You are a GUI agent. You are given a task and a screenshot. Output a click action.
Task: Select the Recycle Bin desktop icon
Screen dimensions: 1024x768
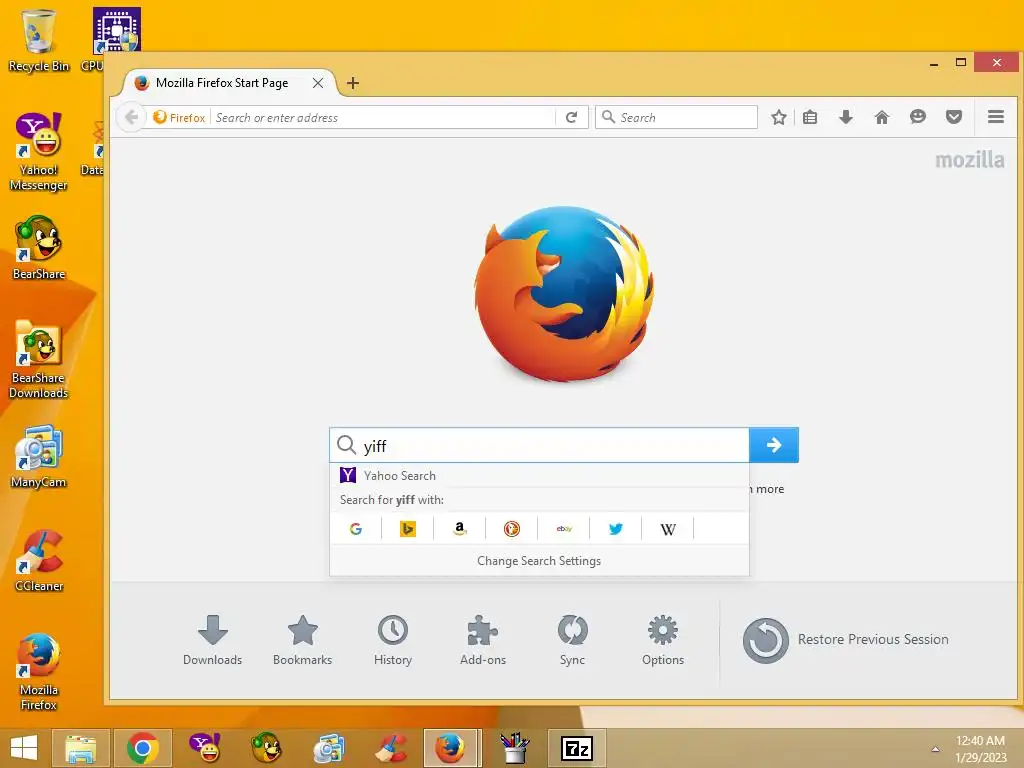click(x=39, y=40)
